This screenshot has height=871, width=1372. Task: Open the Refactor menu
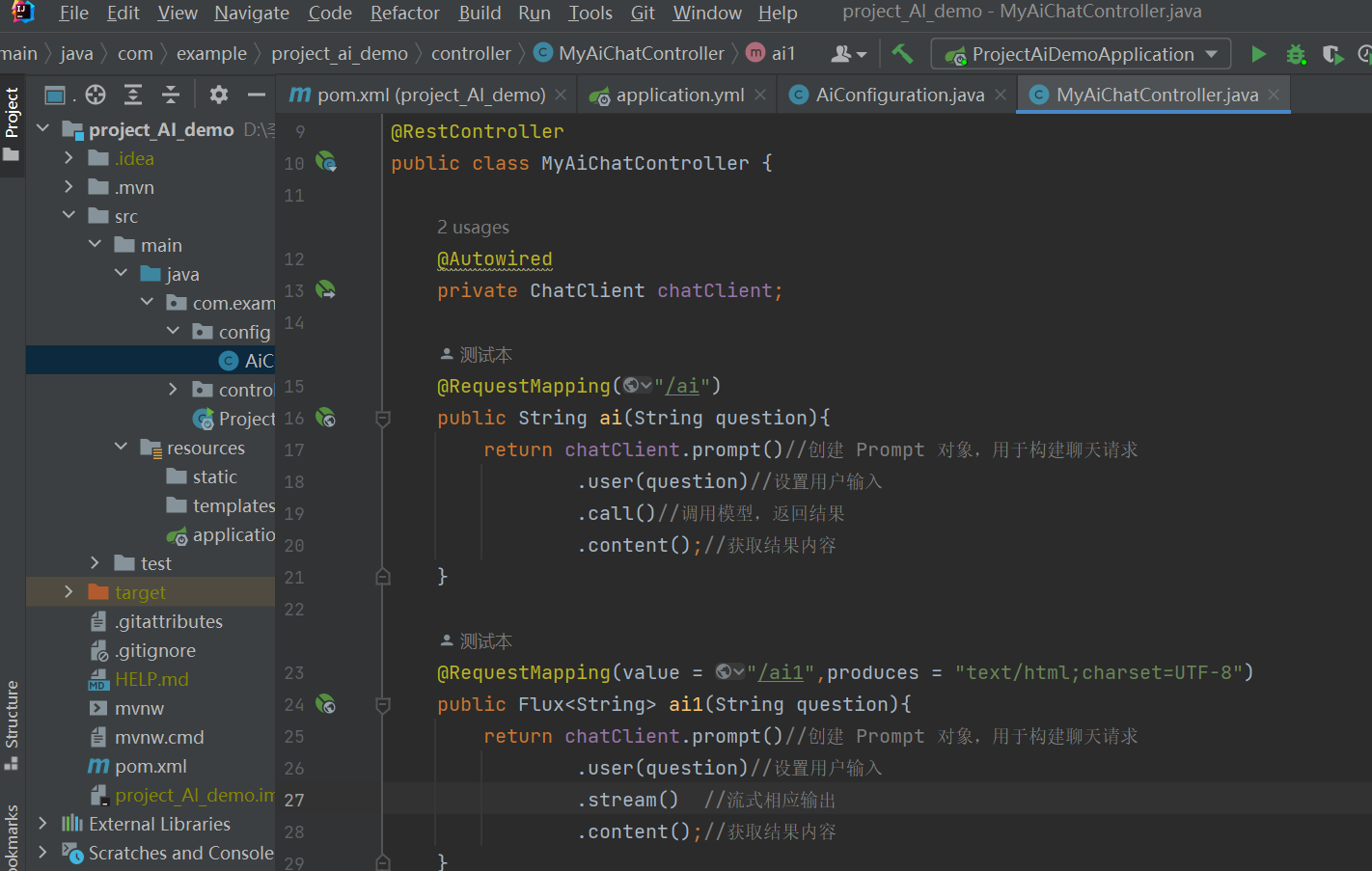[x=404, y=13]
